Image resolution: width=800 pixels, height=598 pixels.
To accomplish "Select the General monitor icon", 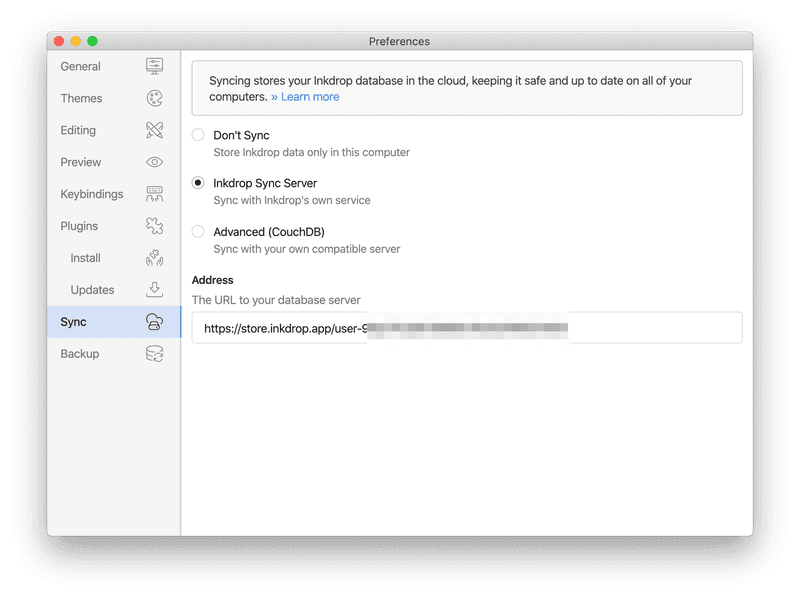I will pos(153,66).
